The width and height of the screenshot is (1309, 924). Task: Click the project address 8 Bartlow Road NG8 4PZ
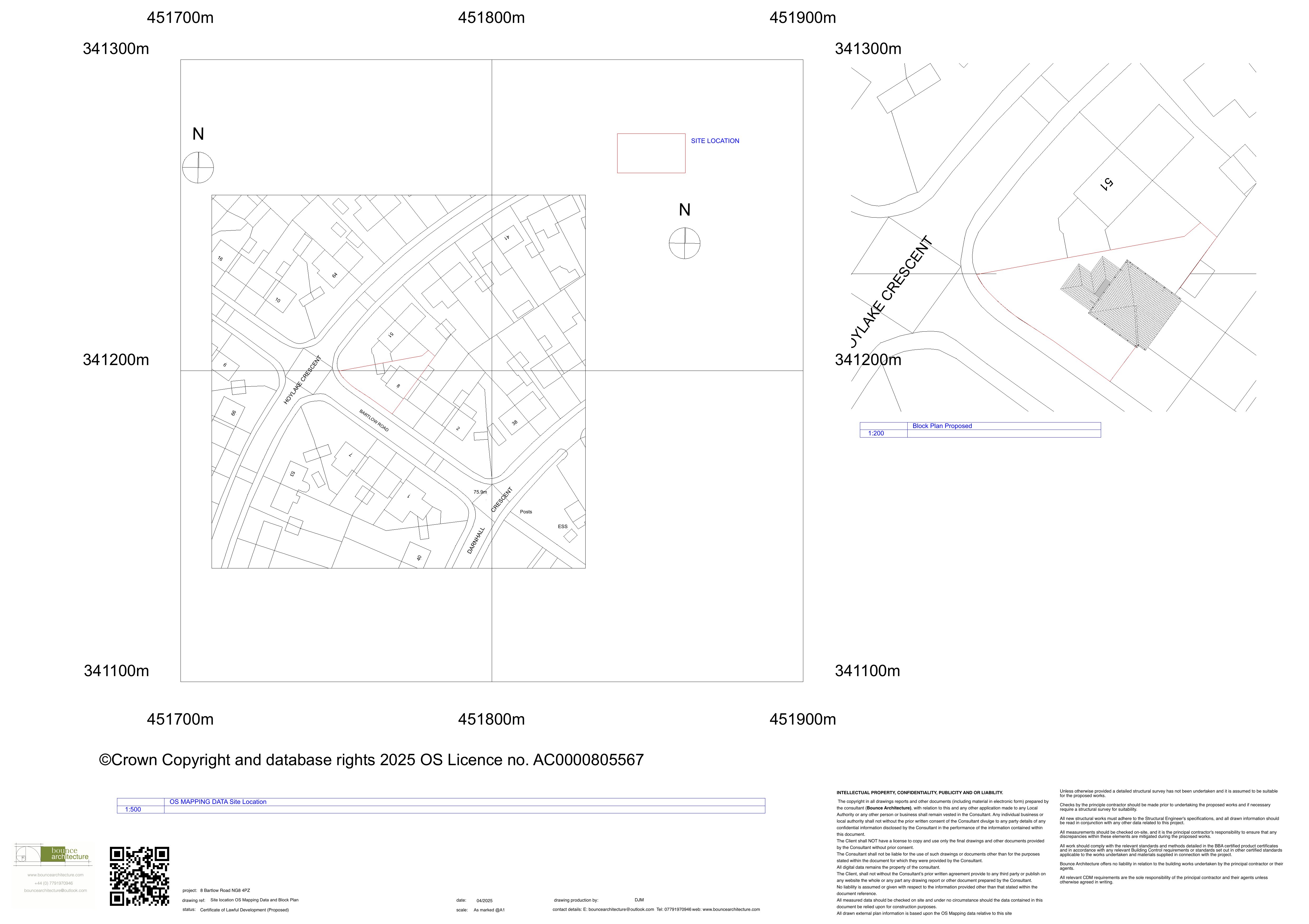click(225, 890)
